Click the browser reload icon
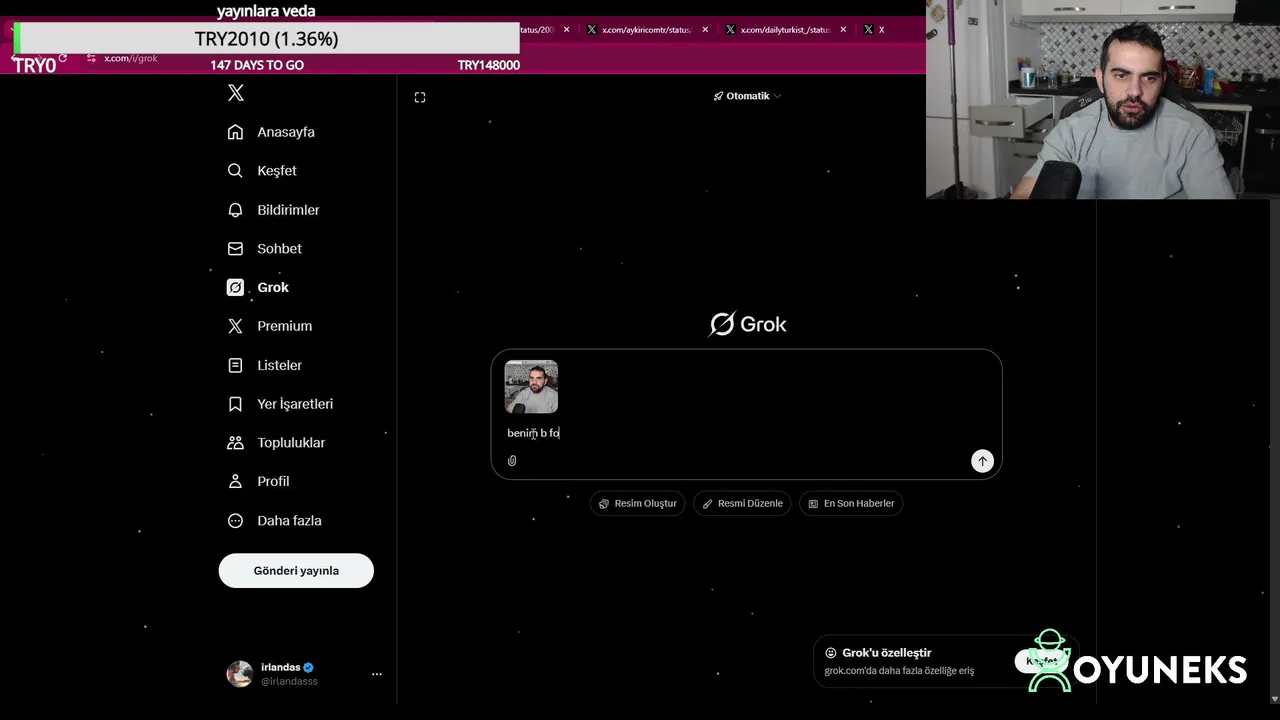The width and height of the screenshot is (1280, 720). 62,58
